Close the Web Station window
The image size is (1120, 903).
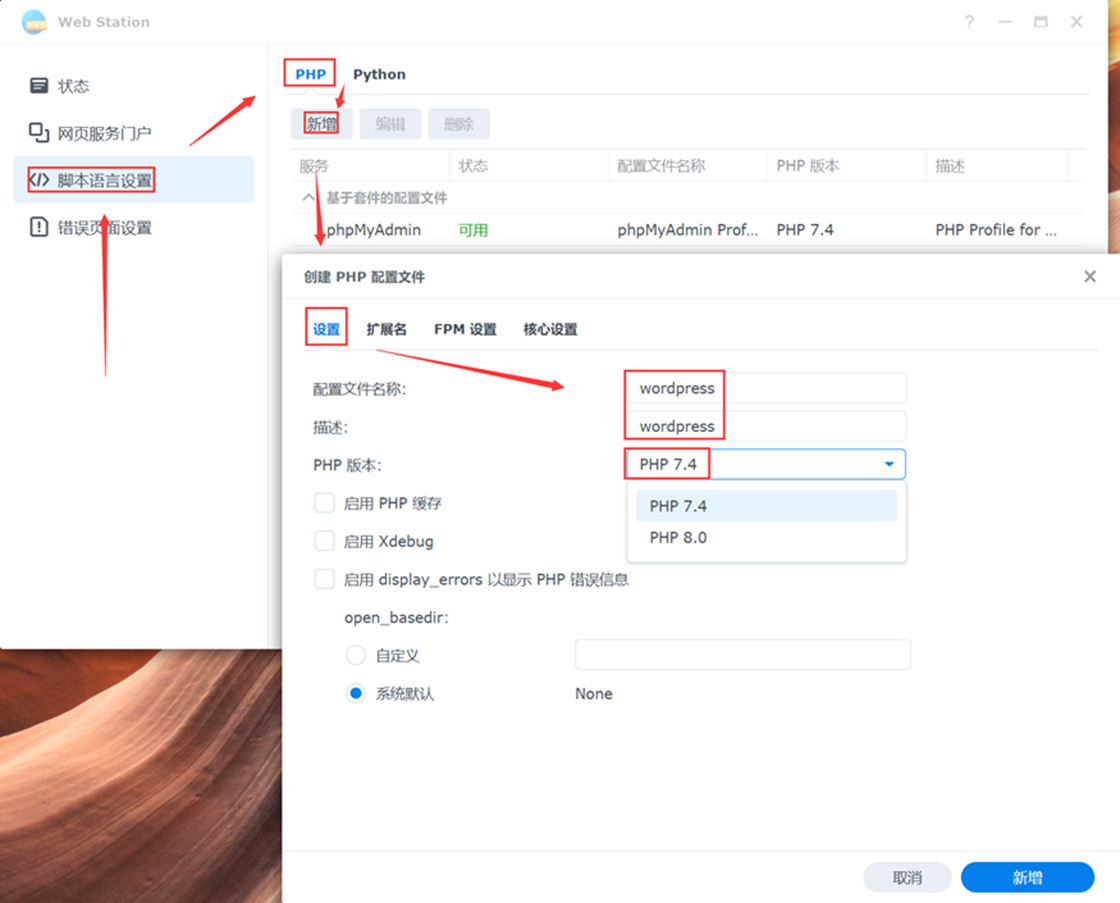click(1076, 22)
